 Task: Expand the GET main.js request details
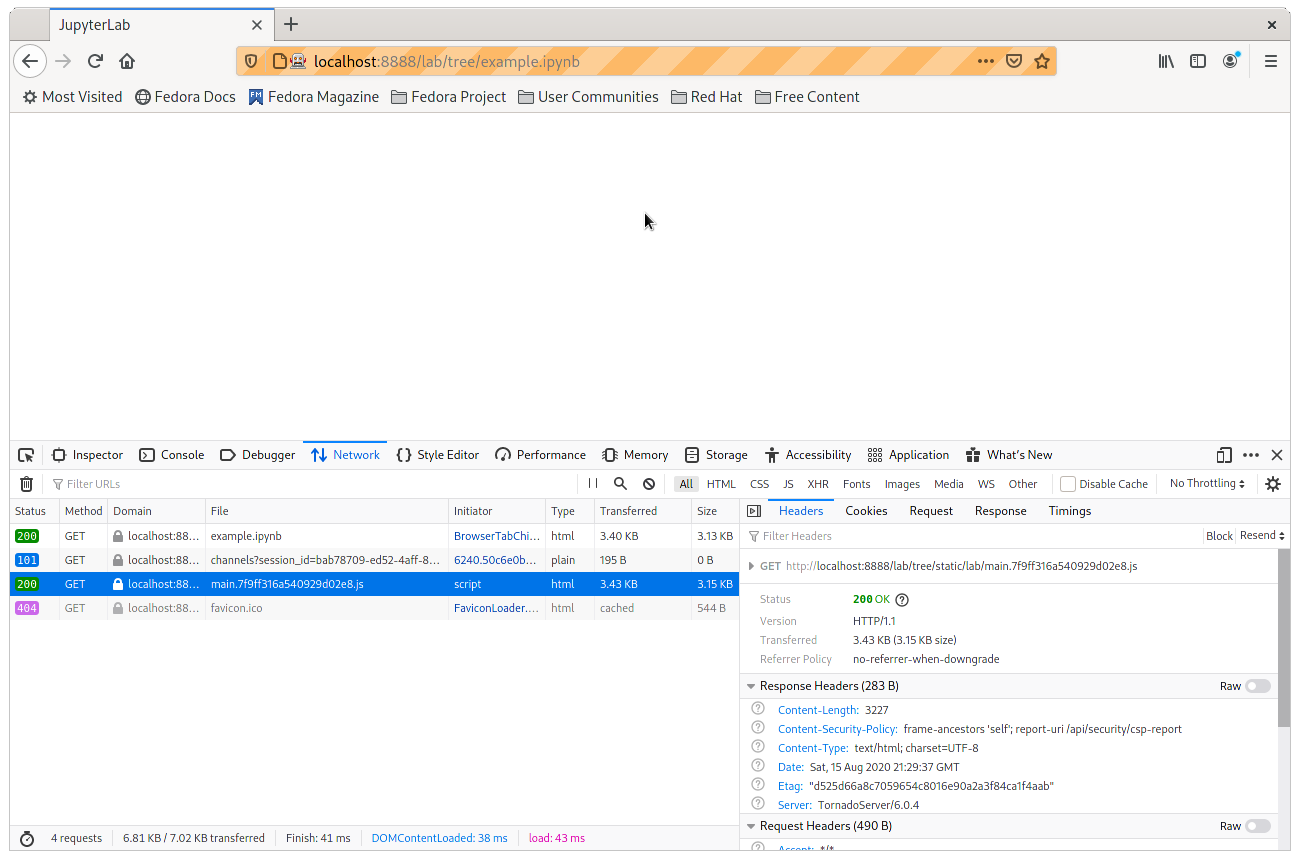click(752, 565)
